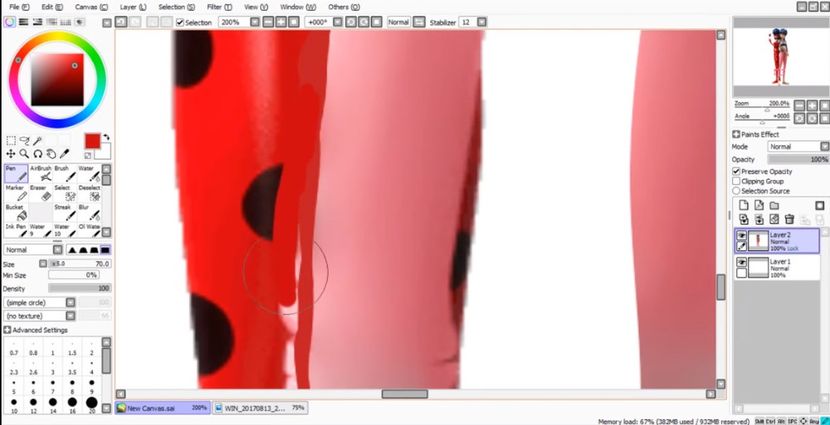Open the Stabilizer value dropdown
830x425 pixels.
[481, 22]
